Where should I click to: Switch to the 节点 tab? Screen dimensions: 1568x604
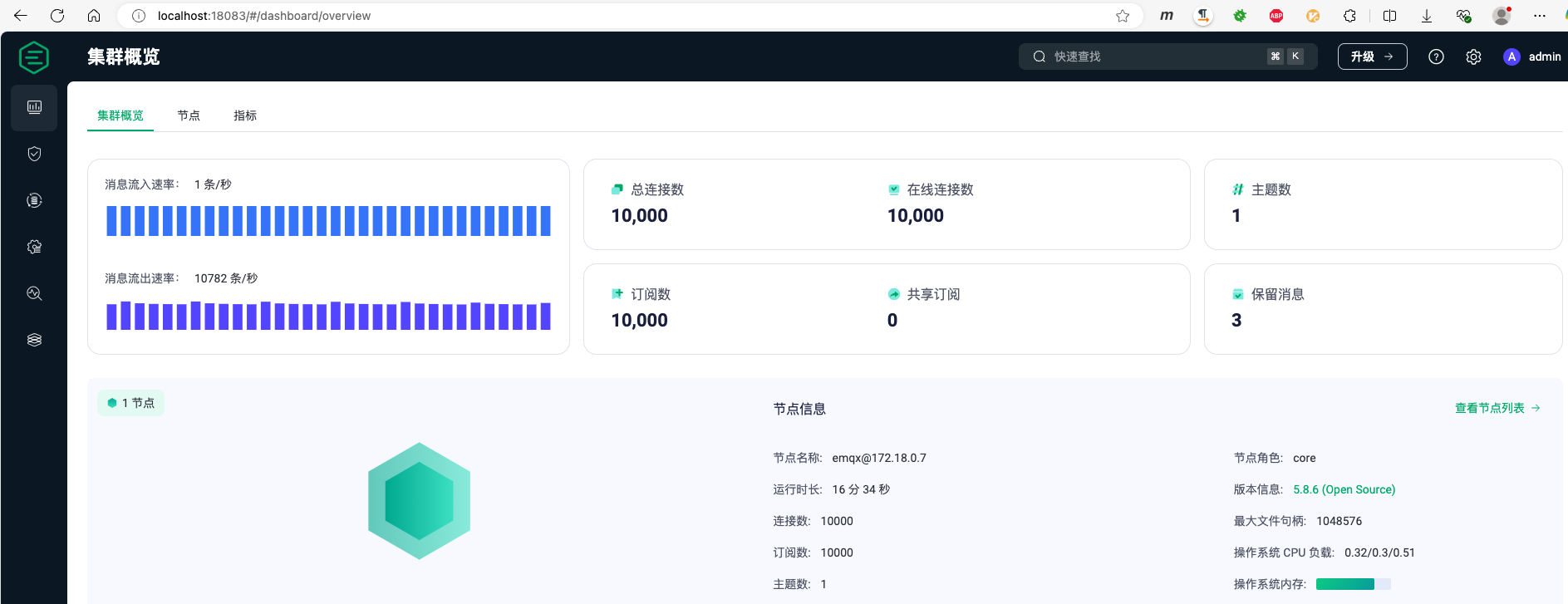[x=189, y=115]
